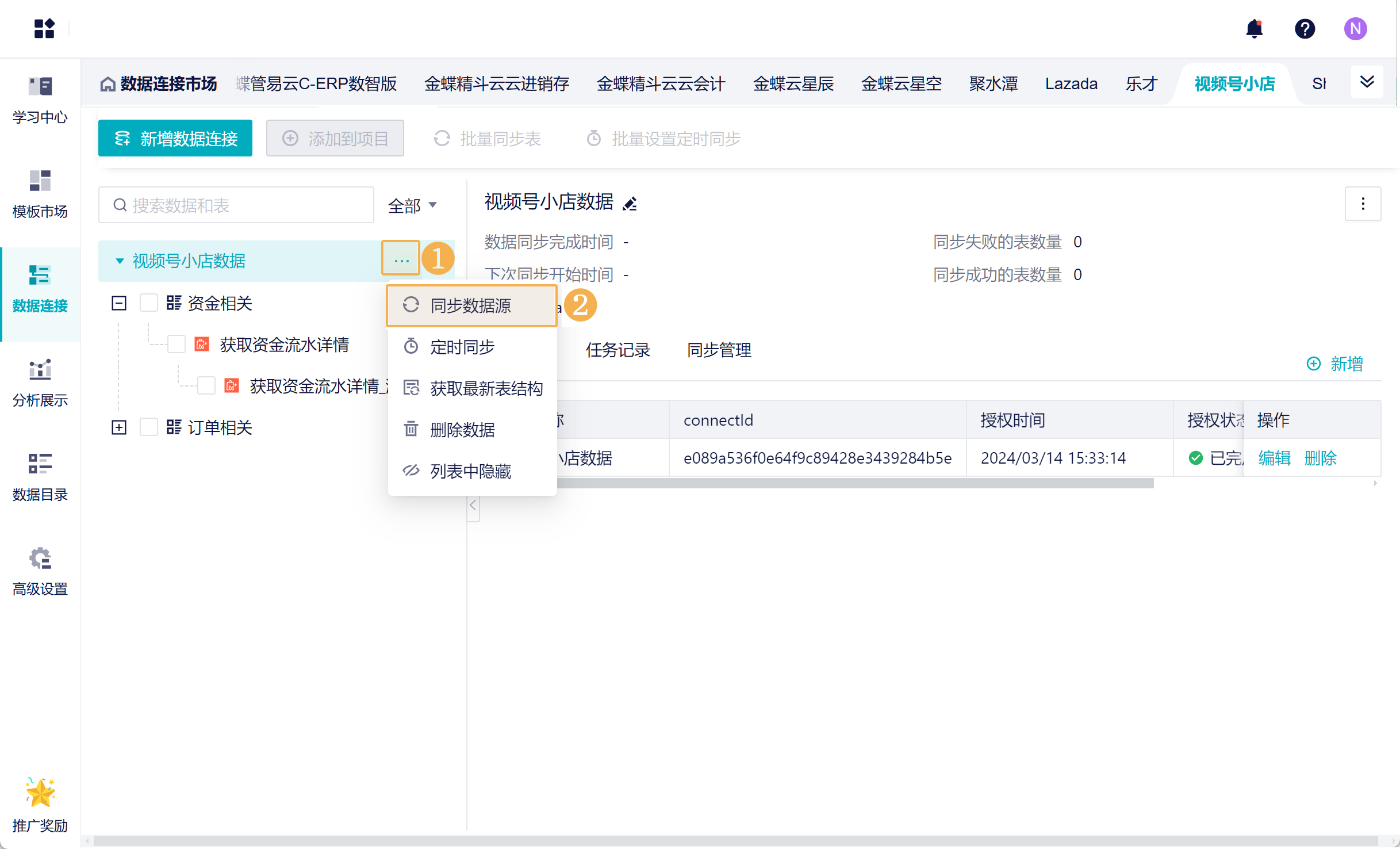This screenshot has height=849, width=1400.
Task: Click the 新增数据连接 button
Action: 175,139
